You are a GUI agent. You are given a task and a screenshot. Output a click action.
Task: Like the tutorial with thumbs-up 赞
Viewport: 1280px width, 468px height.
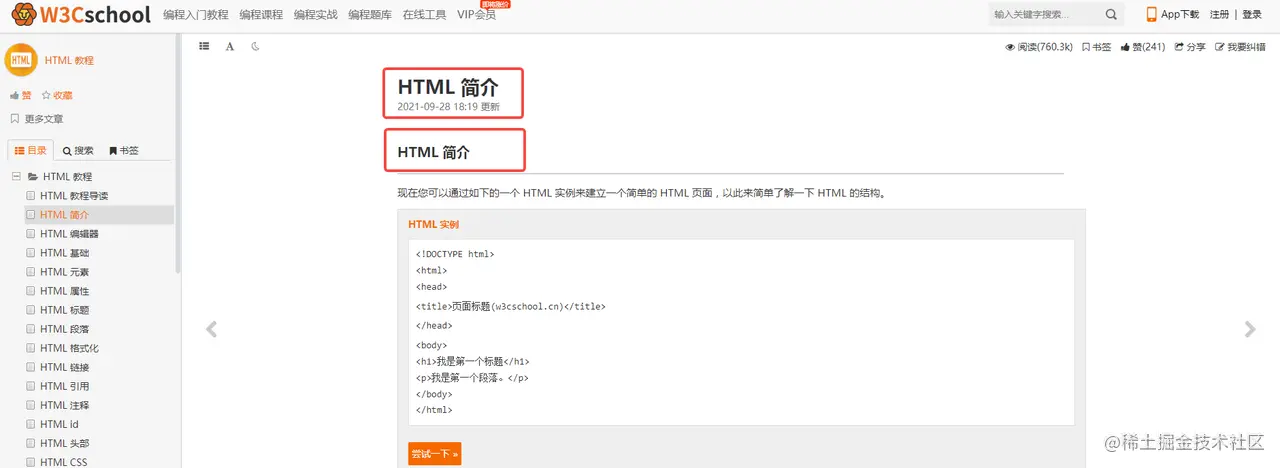[x=20, y=95]
